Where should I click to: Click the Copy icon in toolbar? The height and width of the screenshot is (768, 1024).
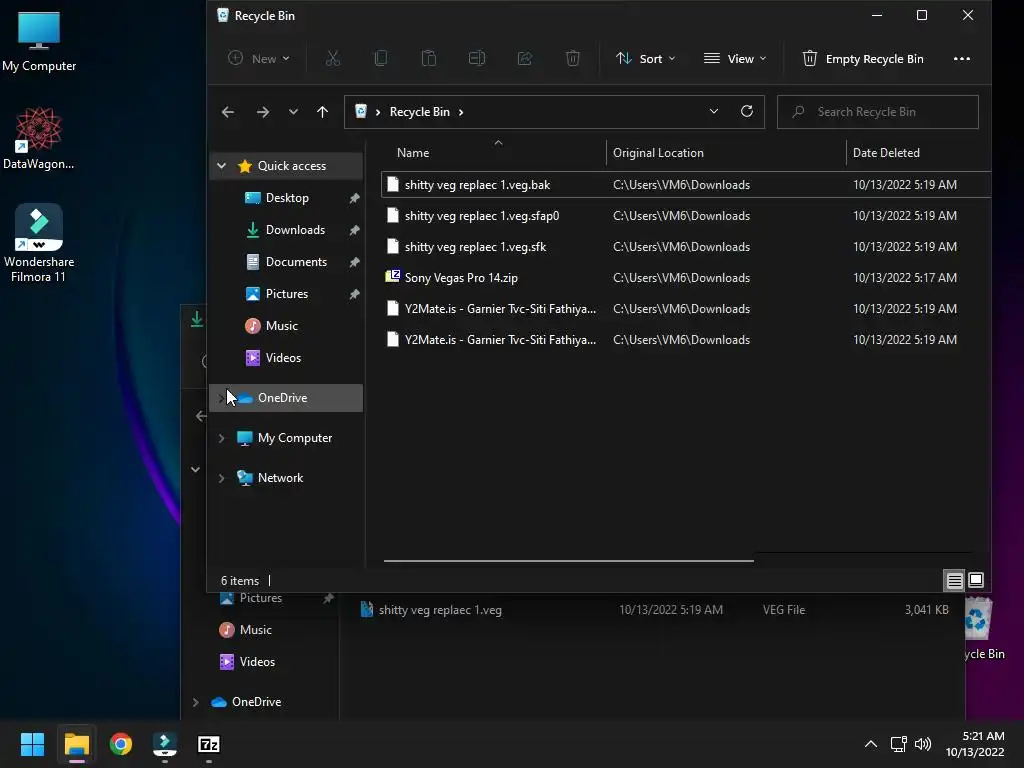(381, 59)
